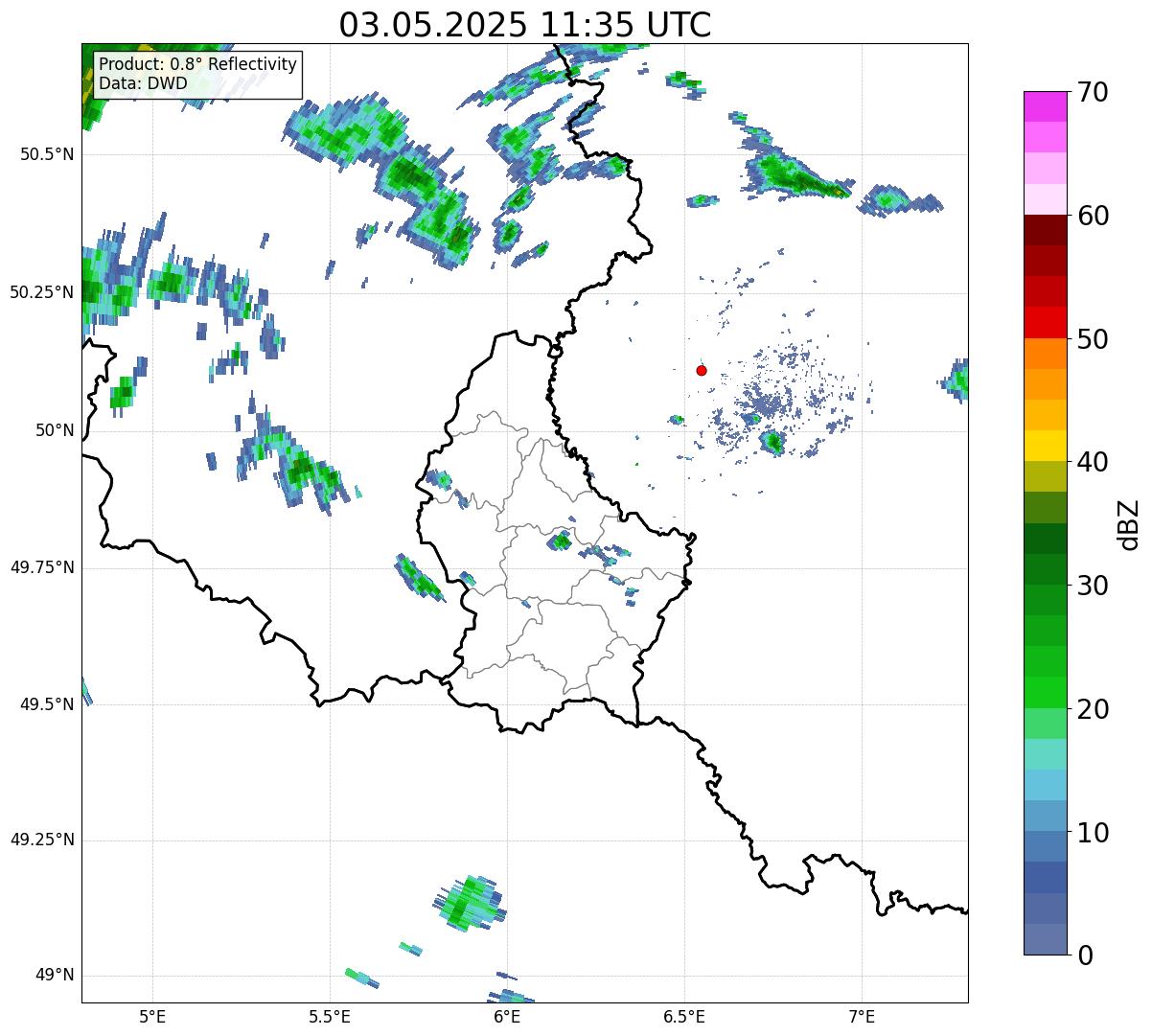Screen dimensions: 1152x1036
Task: Click the '49.5°N' latitude label
Action: coord(48,704)
